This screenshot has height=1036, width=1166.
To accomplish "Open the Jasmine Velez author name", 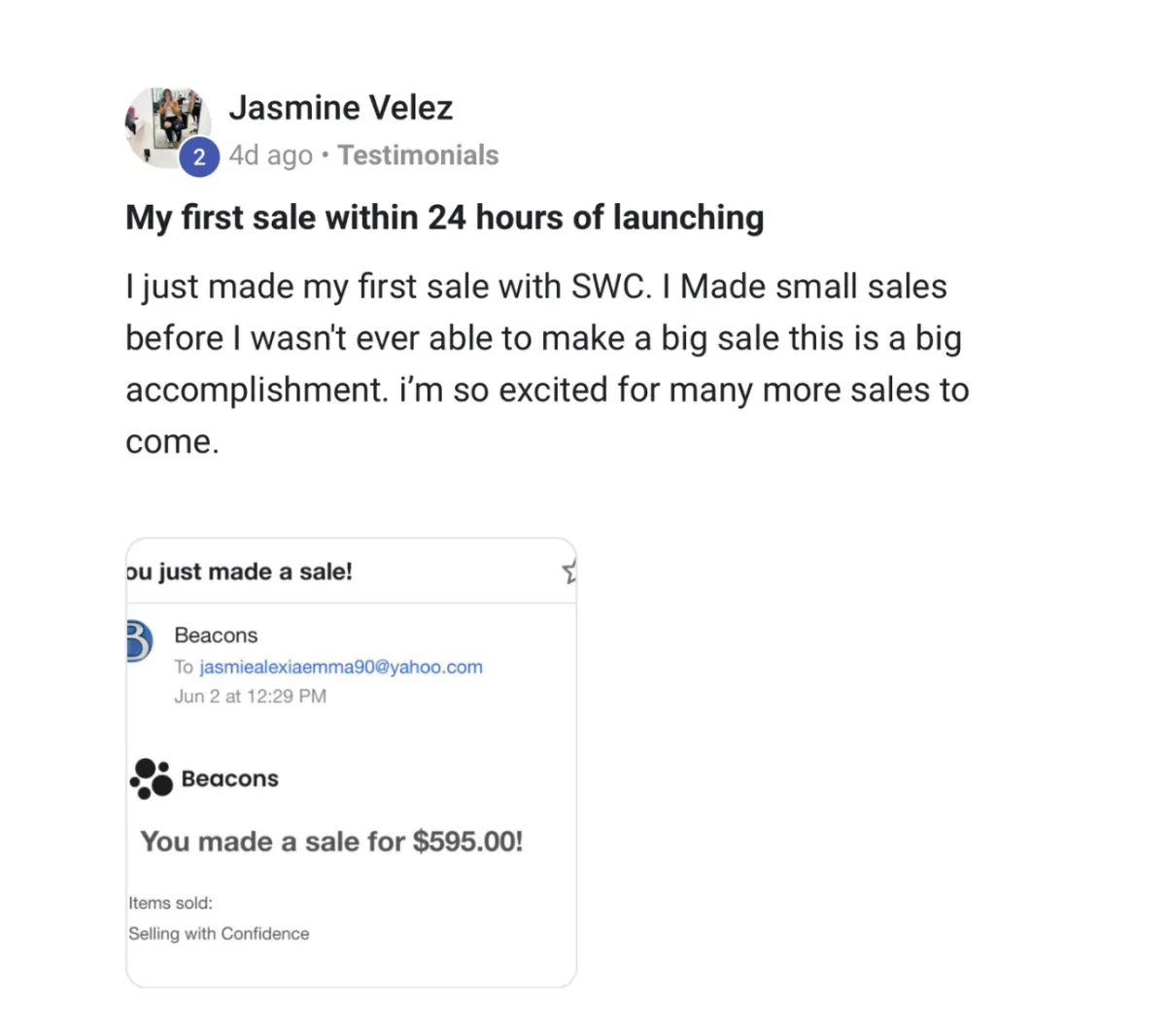I will [x=341, y=107].
